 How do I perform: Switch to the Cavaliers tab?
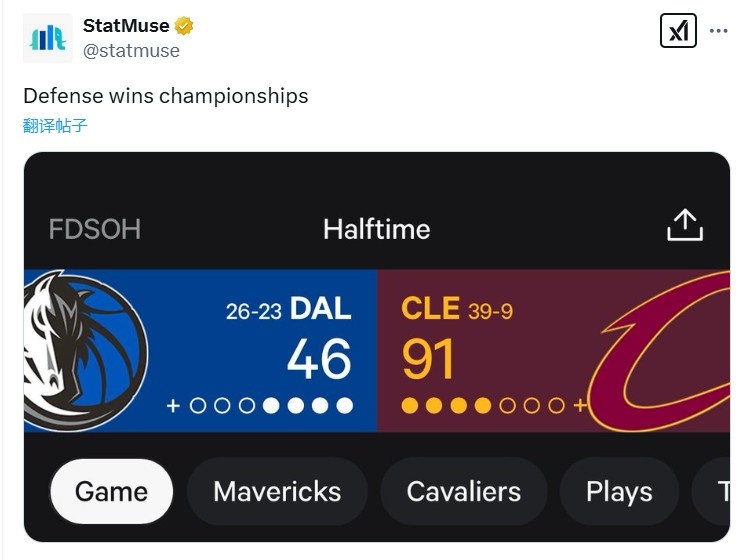click(x=463, y=491)
